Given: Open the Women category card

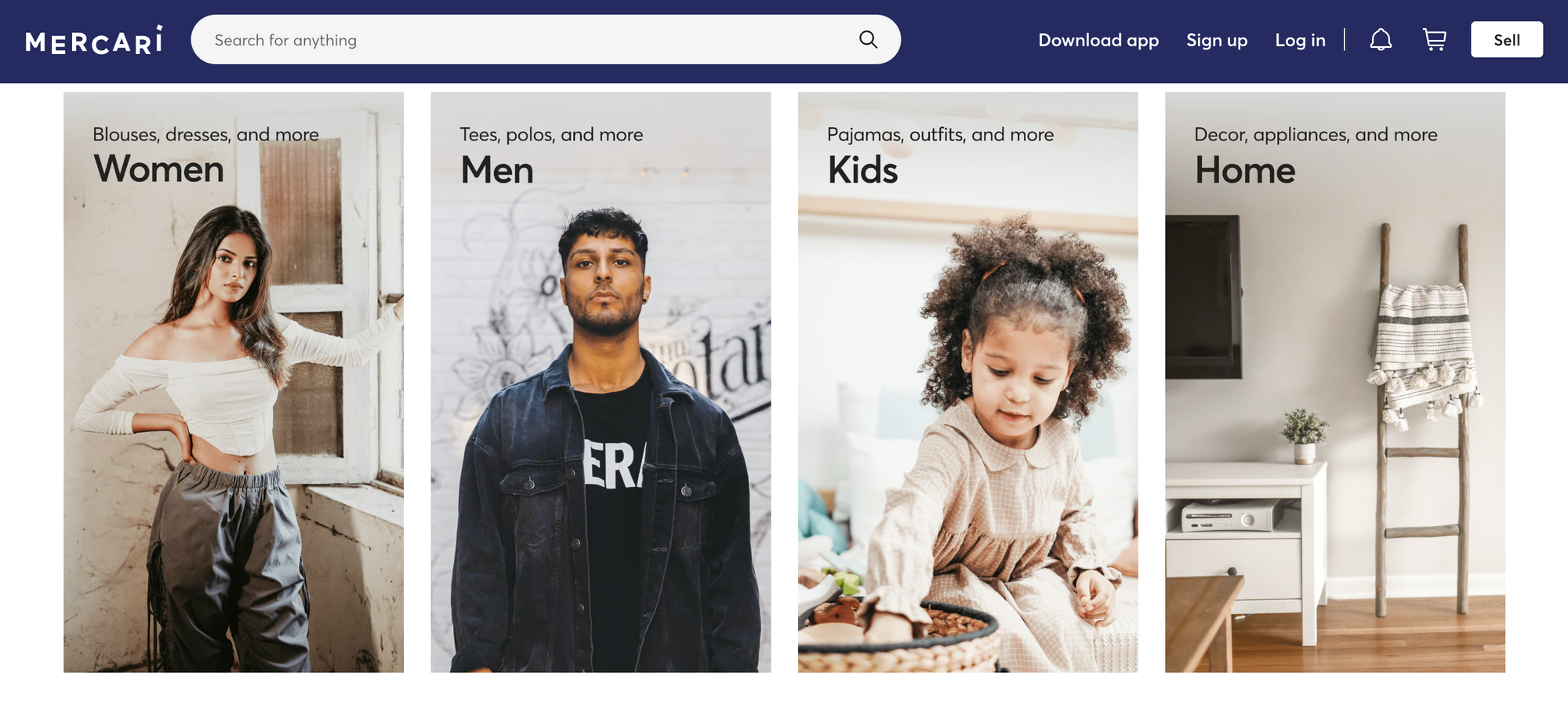Looking at the screenshot, I should point(234,382).
